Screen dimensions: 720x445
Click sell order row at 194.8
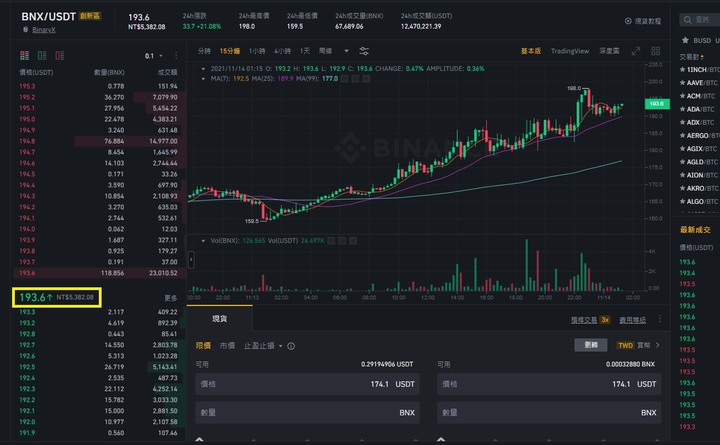click(x=98, y=141)
